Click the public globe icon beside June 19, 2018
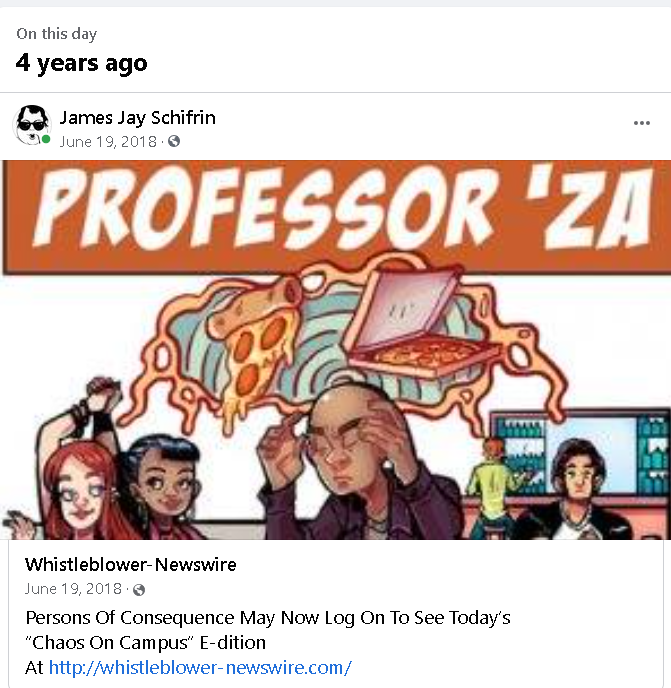 (x=174, y=141)
